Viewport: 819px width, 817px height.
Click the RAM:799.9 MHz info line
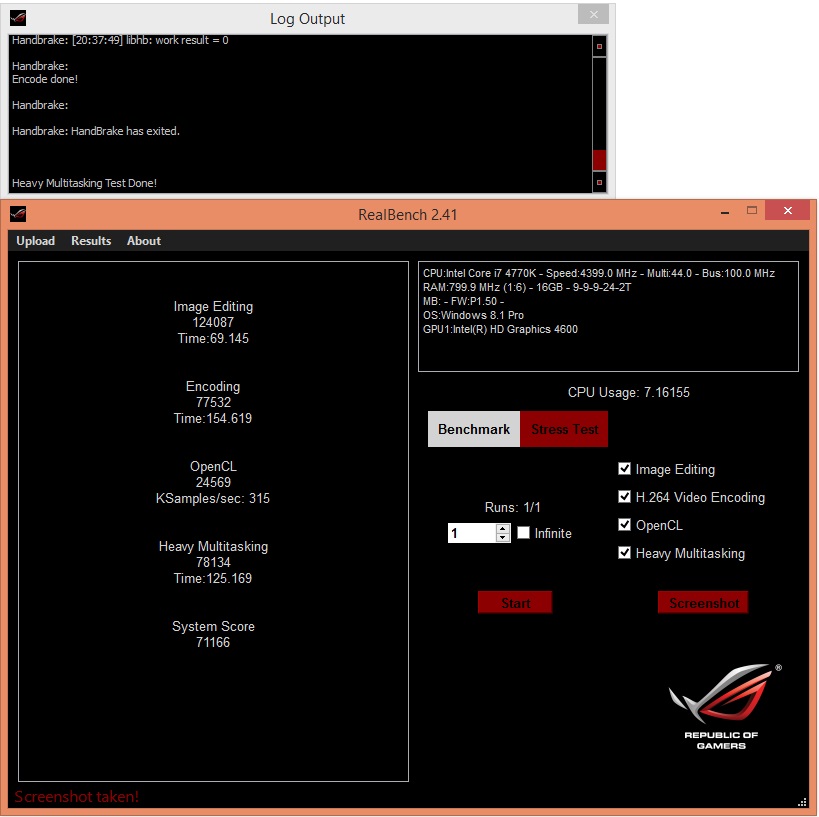coord(527,287)
